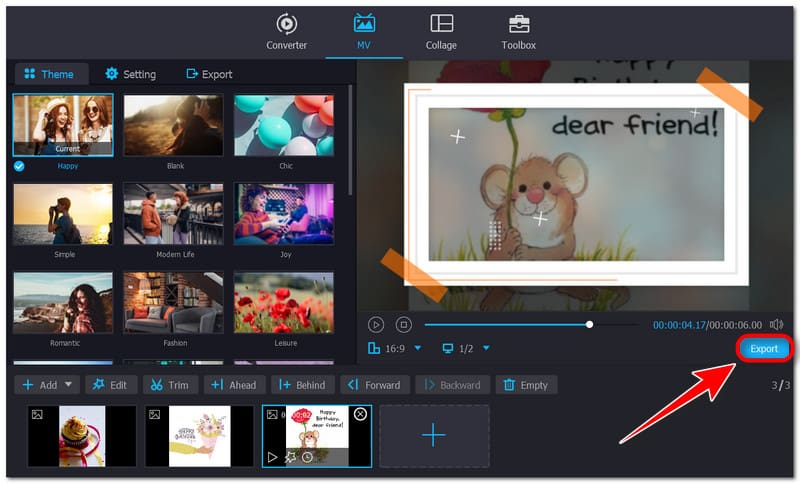Open the Toolbox module
The height and width of the screenshot is (484, 800).
[x=518, y=30]
